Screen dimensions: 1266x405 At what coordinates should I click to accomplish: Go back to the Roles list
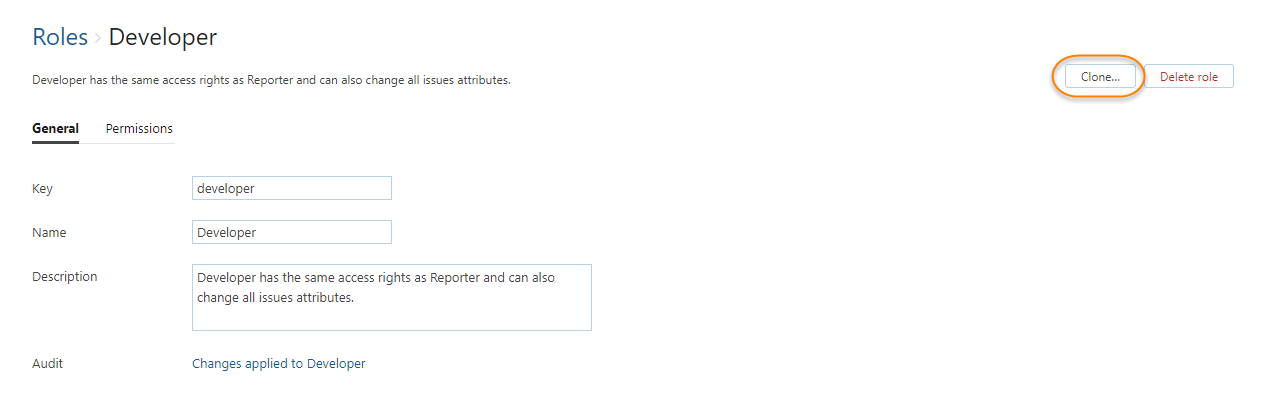[60, 38]
